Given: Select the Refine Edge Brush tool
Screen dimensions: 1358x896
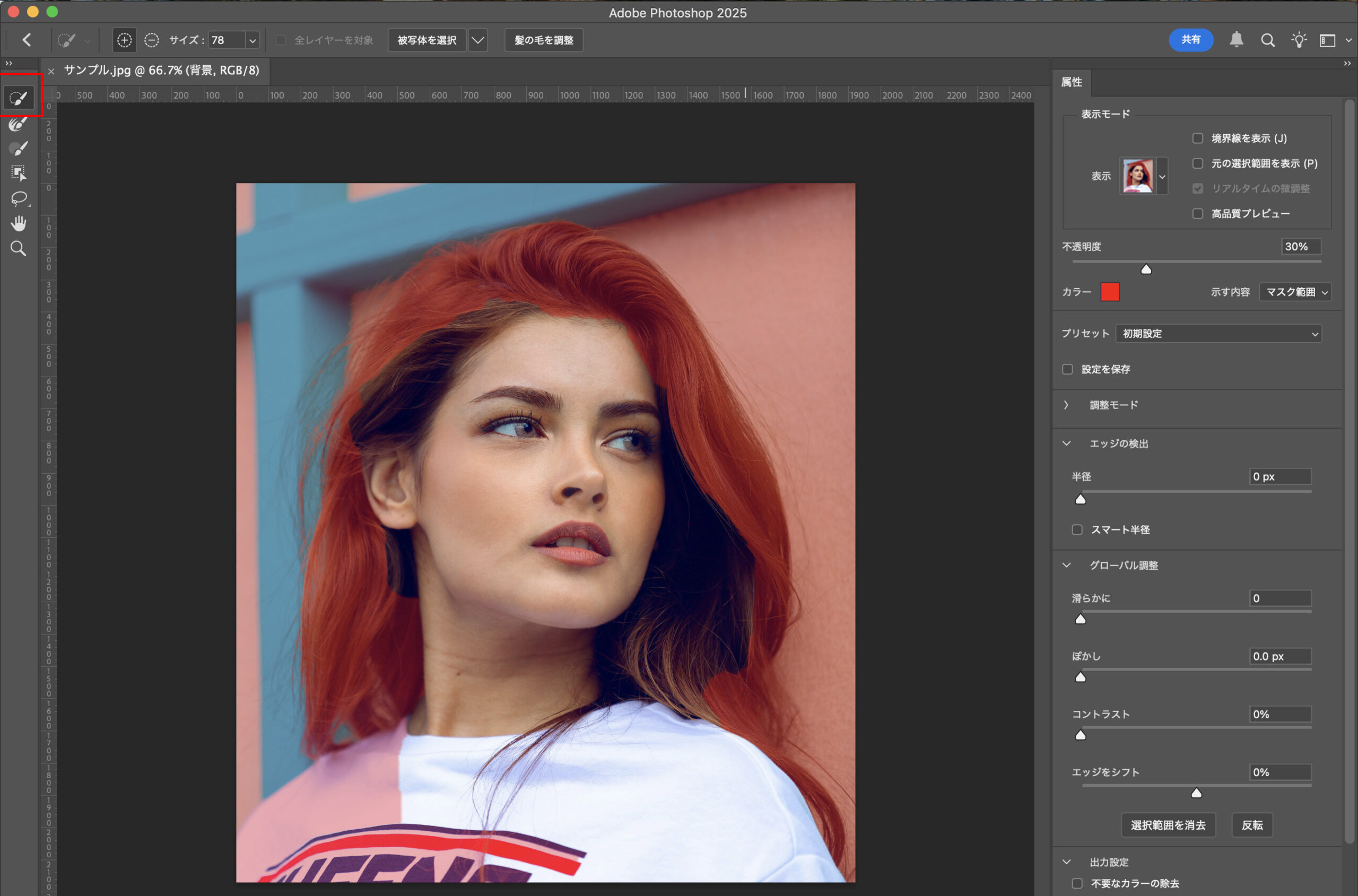Looking at the screenshot, I should pyautogui.click(x=19, y=124).
